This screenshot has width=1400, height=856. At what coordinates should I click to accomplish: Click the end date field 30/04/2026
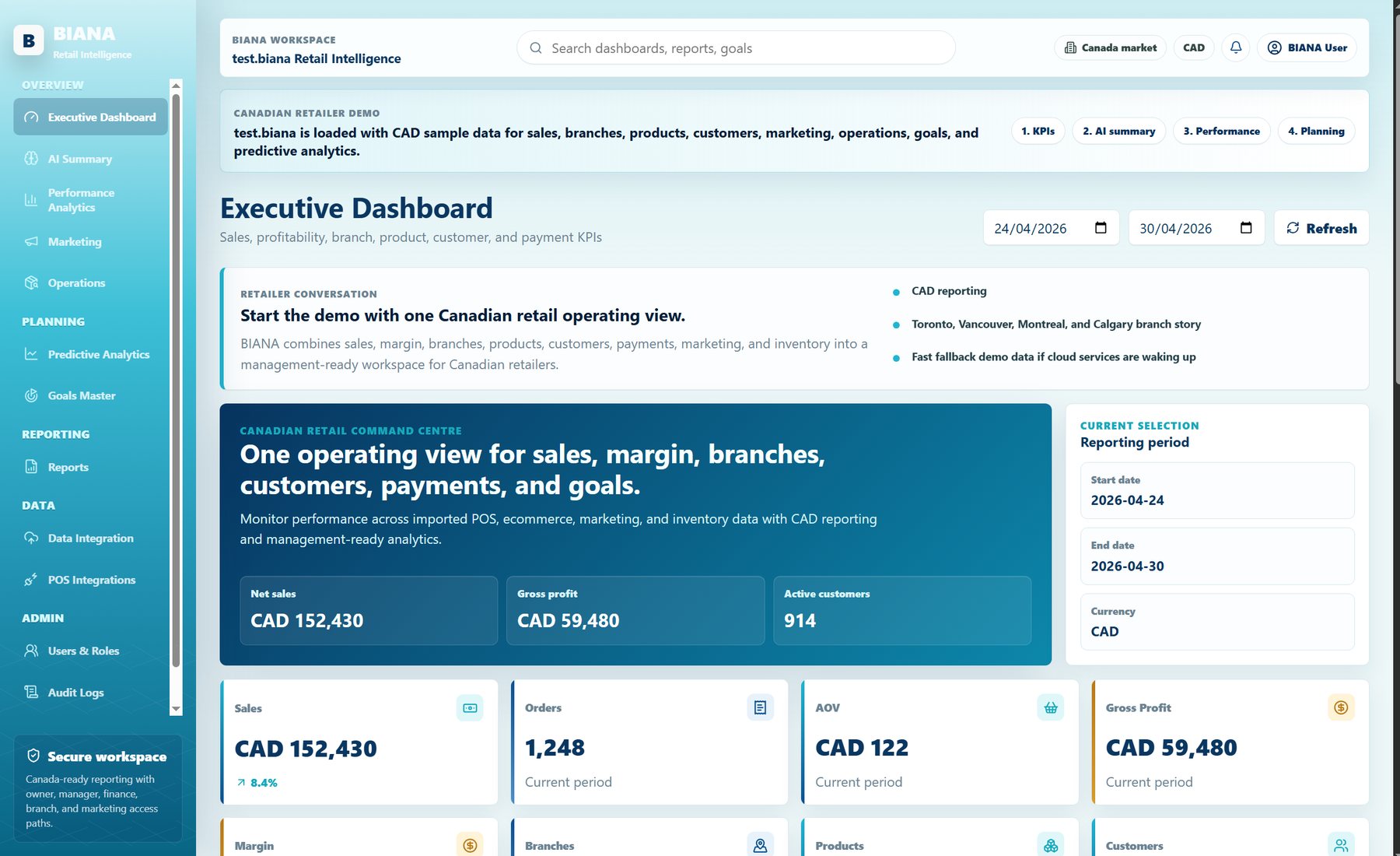[x=1196, y=228]
